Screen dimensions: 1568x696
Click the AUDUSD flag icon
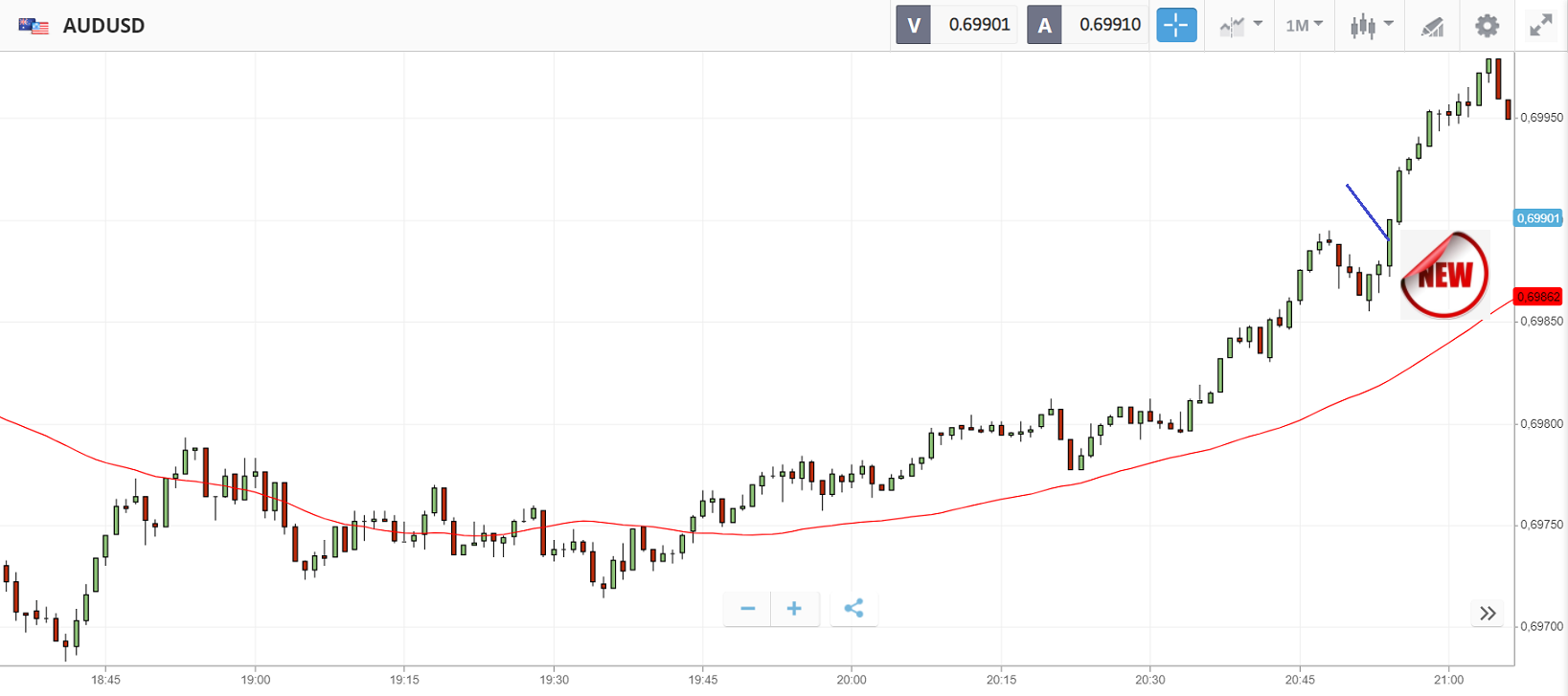pyautogui.click(x=34, y=26)
